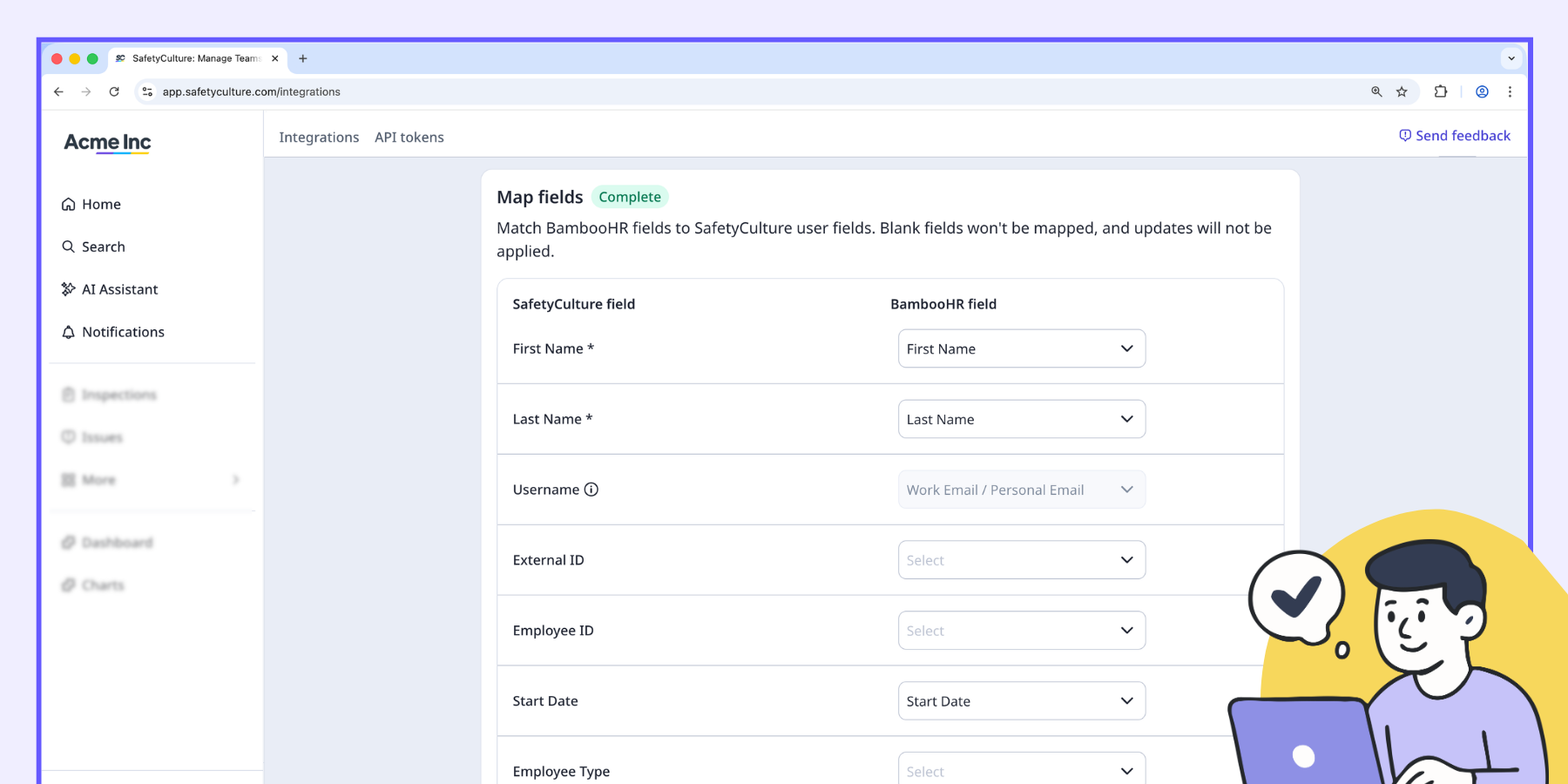
Task: Open the browser profile icon
Action: coord(1482,91)
